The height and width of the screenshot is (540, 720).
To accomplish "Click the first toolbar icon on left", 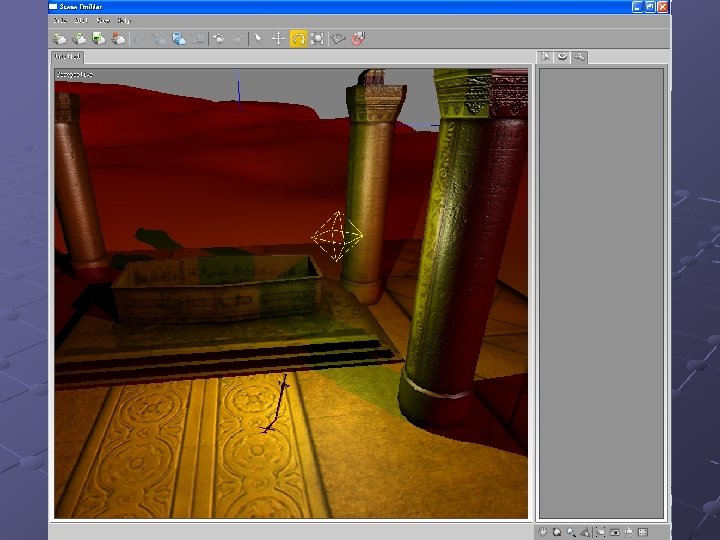I will [x=60, y=39].
